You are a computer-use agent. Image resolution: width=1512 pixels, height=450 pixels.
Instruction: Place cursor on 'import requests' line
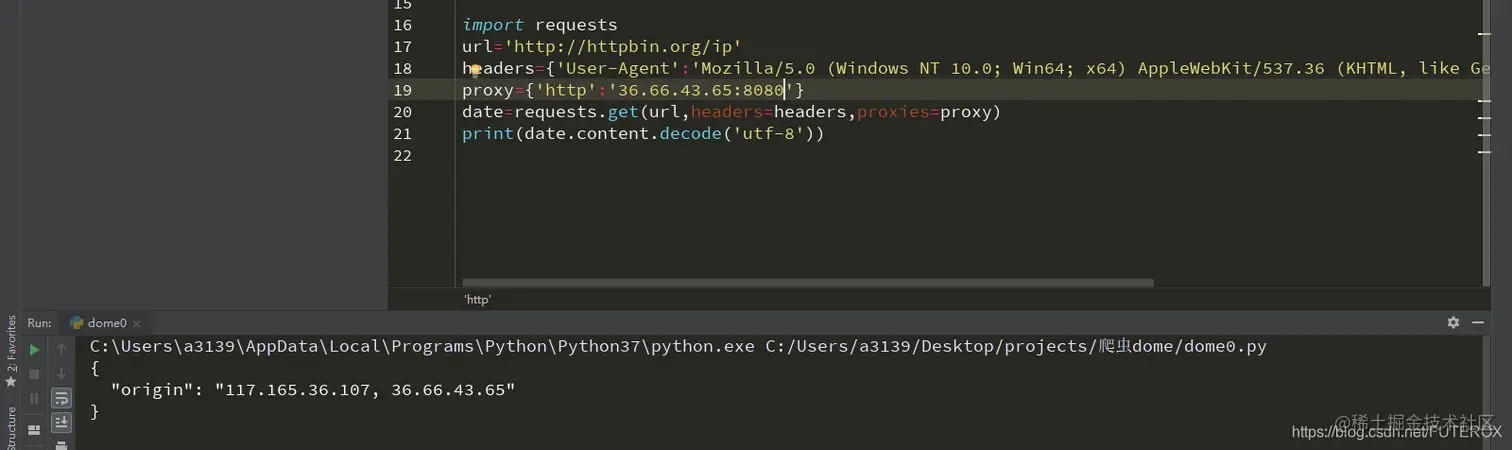(540, 25)
